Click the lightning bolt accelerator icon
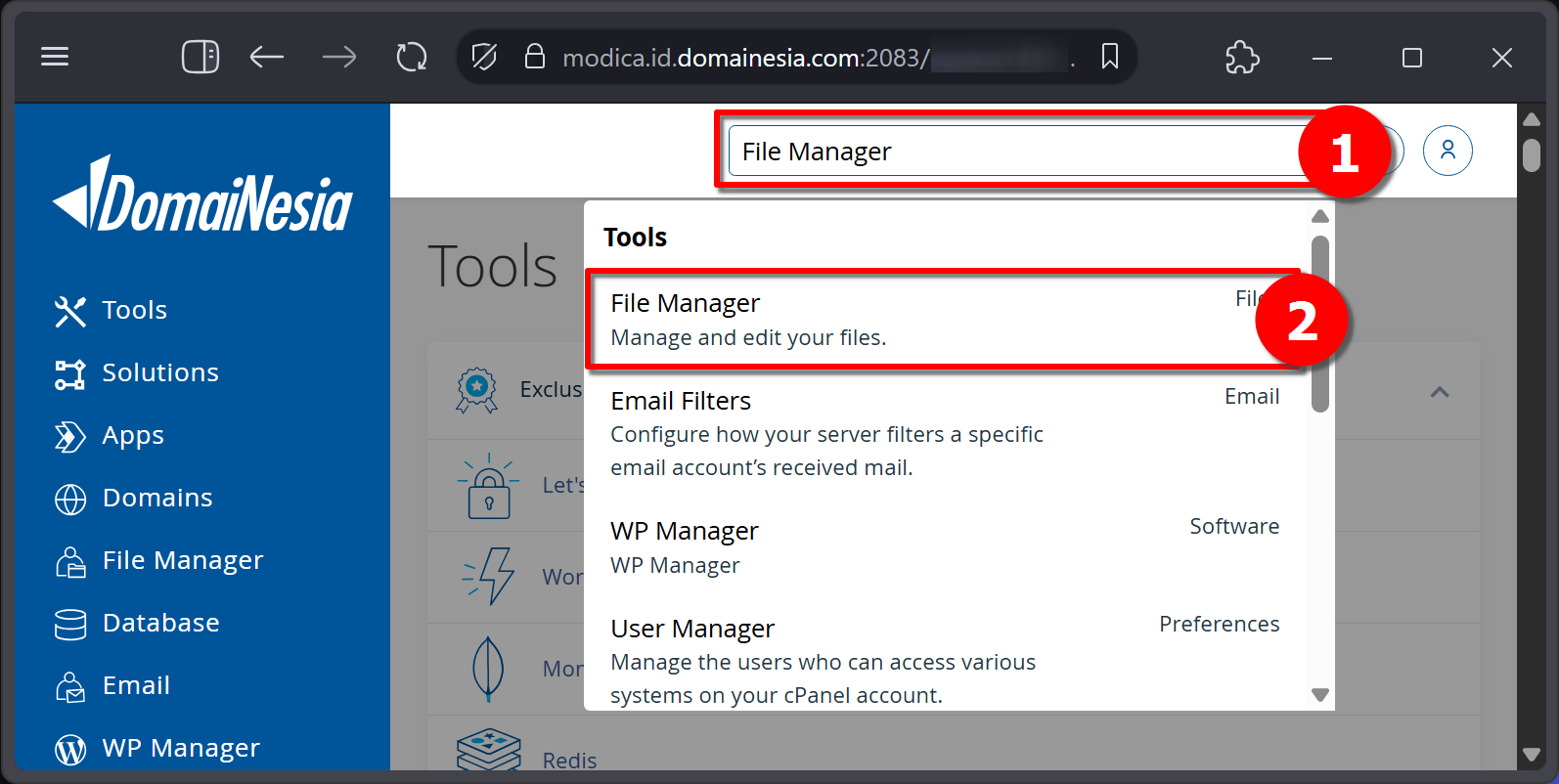 click(x=488, y=576)
